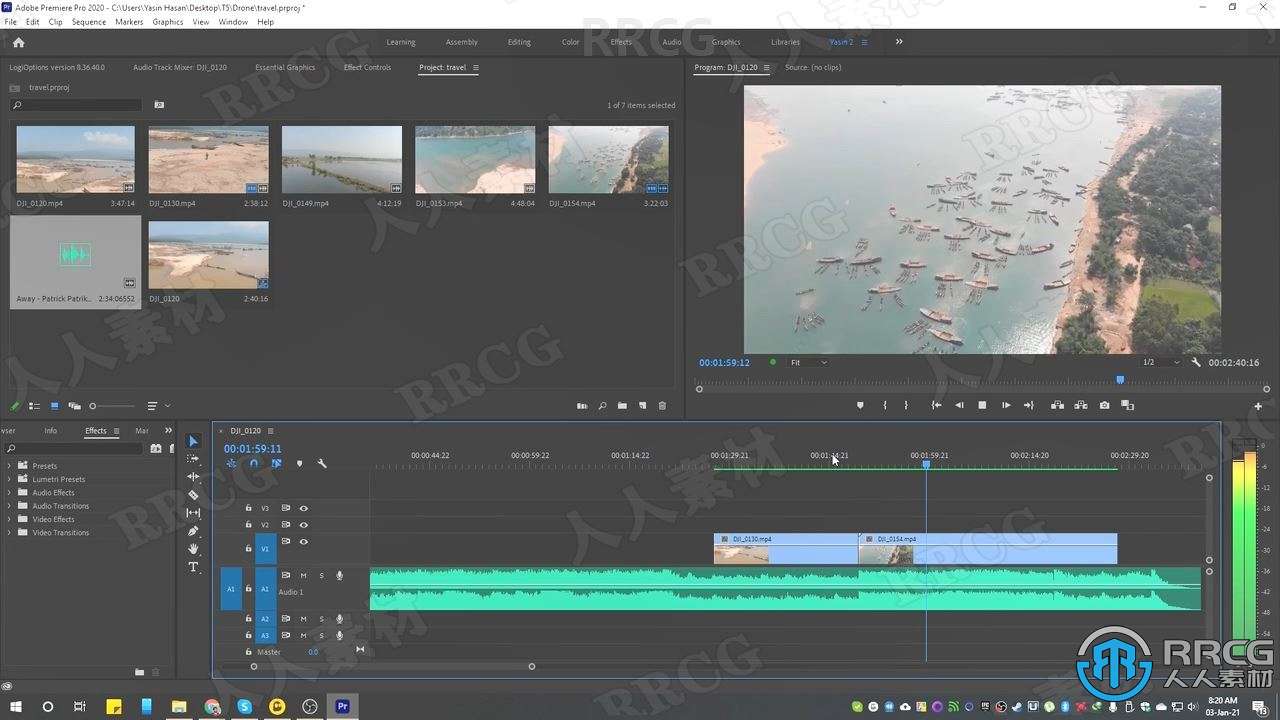Click the Home icon
This screenshot has width=1280, height=720.
(18, 42)
